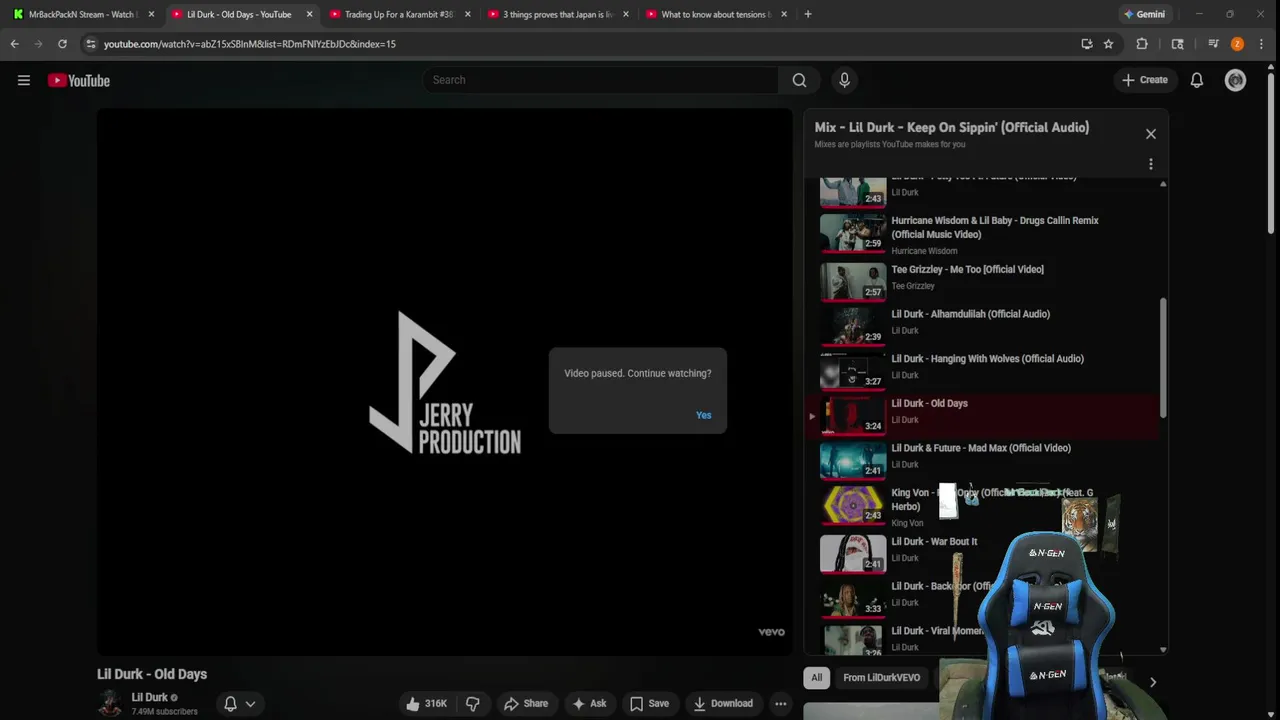Image resolution: width=1280 pixels, height=720 pixels.
Task: Open the Lil Durk - Old Days video title
Action: tap(152, 674)
